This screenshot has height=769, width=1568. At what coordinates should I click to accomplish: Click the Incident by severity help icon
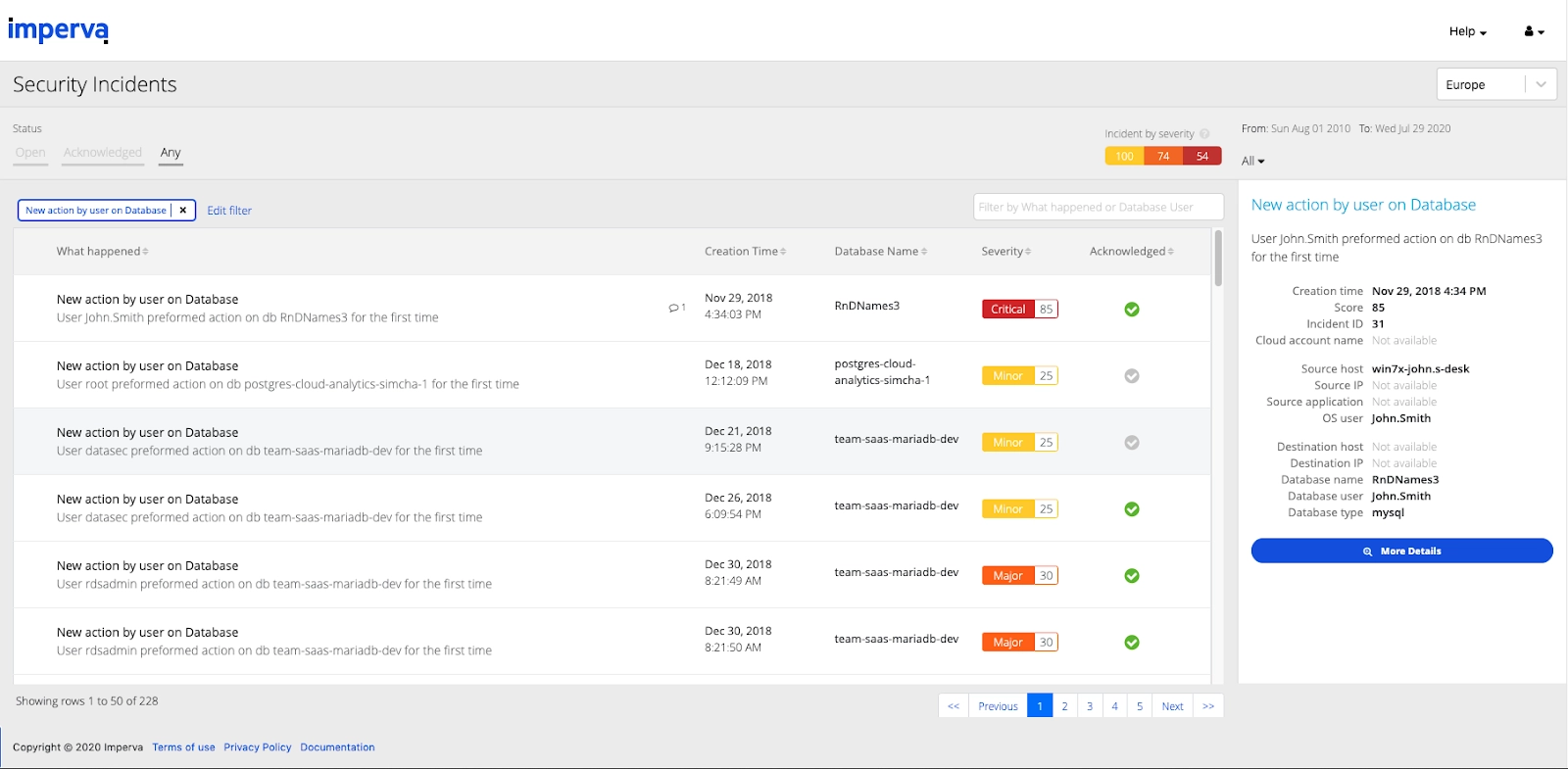pos(1204,134)
